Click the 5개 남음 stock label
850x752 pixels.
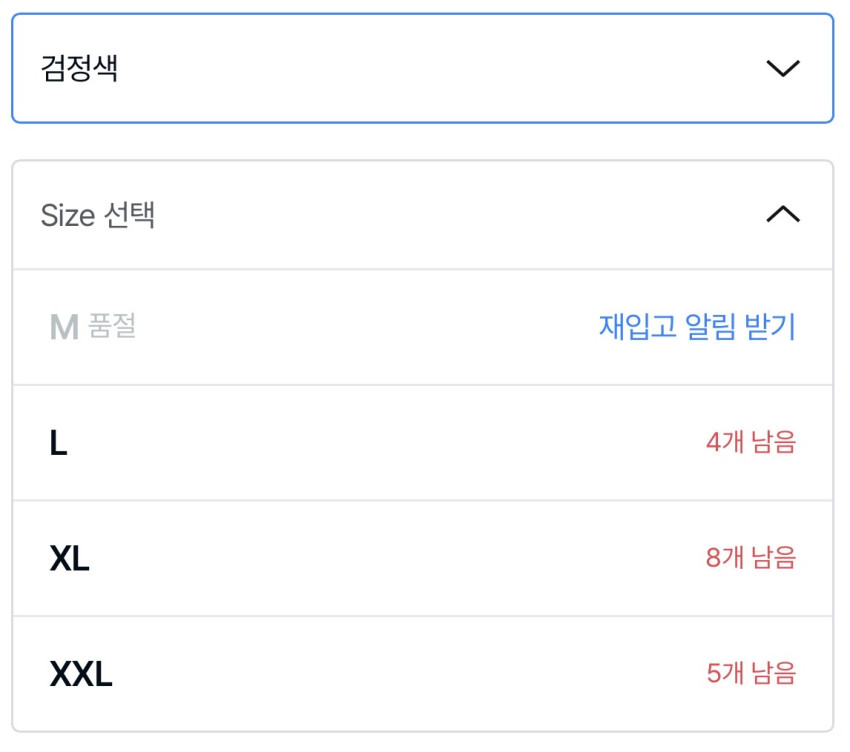tap(750, 674)
